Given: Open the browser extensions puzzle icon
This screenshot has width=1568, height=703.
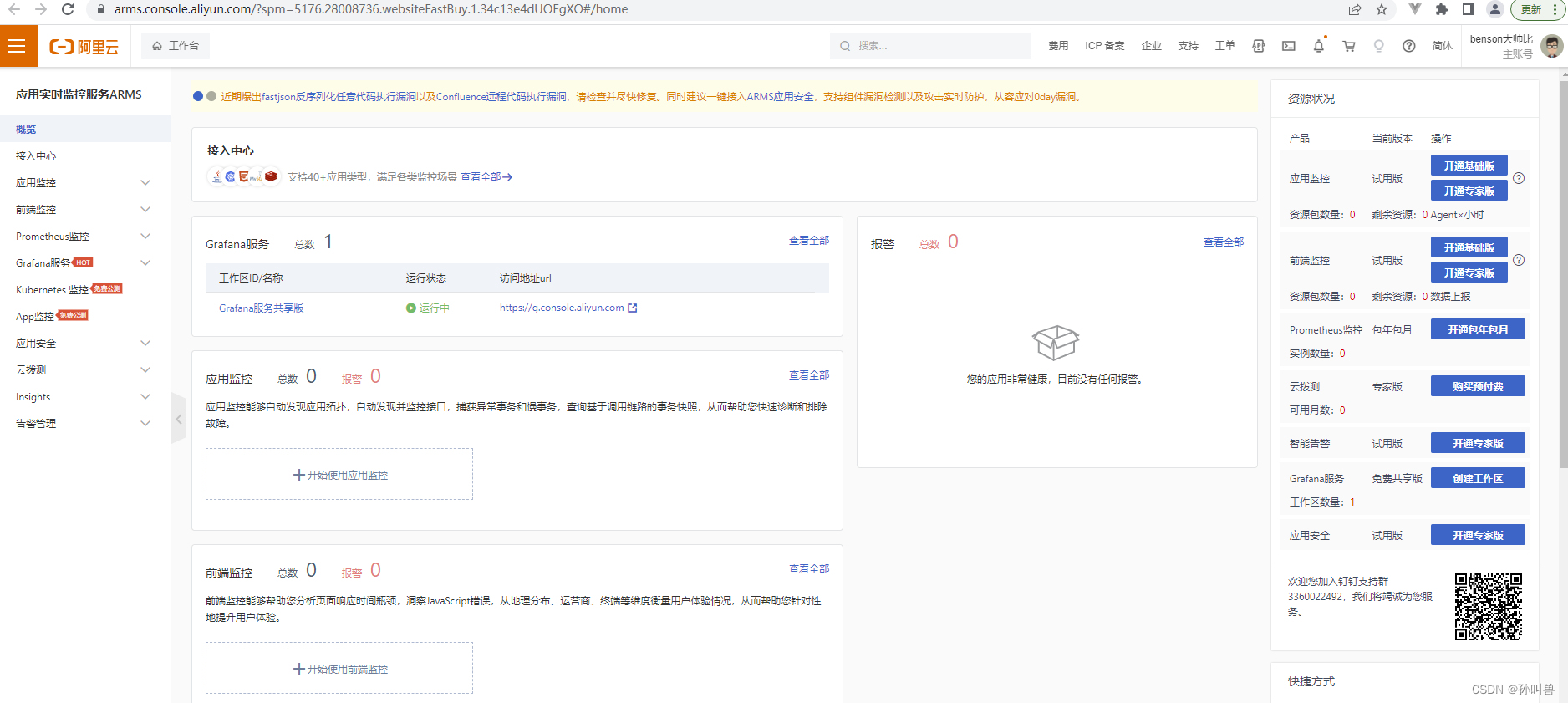Looking at the screenshot, I should 1441,9.
